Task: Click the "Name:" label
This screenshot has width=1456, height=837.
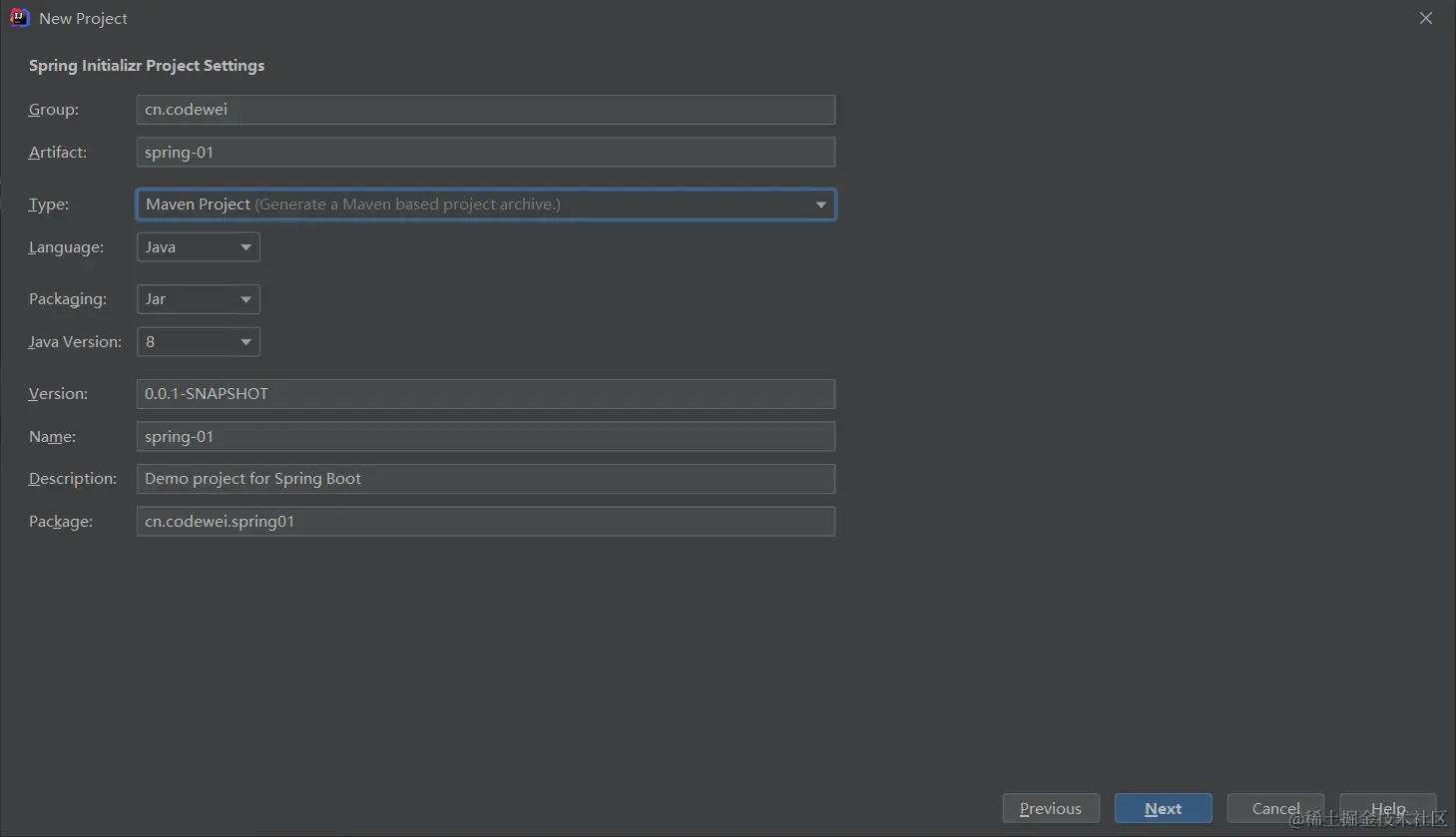Action: [52, 437]
